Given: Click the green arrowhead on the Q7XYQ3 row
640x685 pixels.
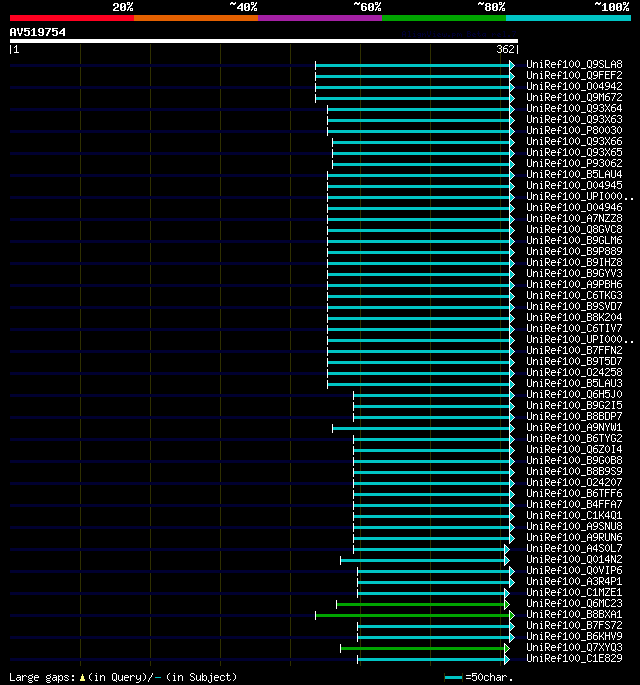Looking at the screenshot, I should 507,648.
